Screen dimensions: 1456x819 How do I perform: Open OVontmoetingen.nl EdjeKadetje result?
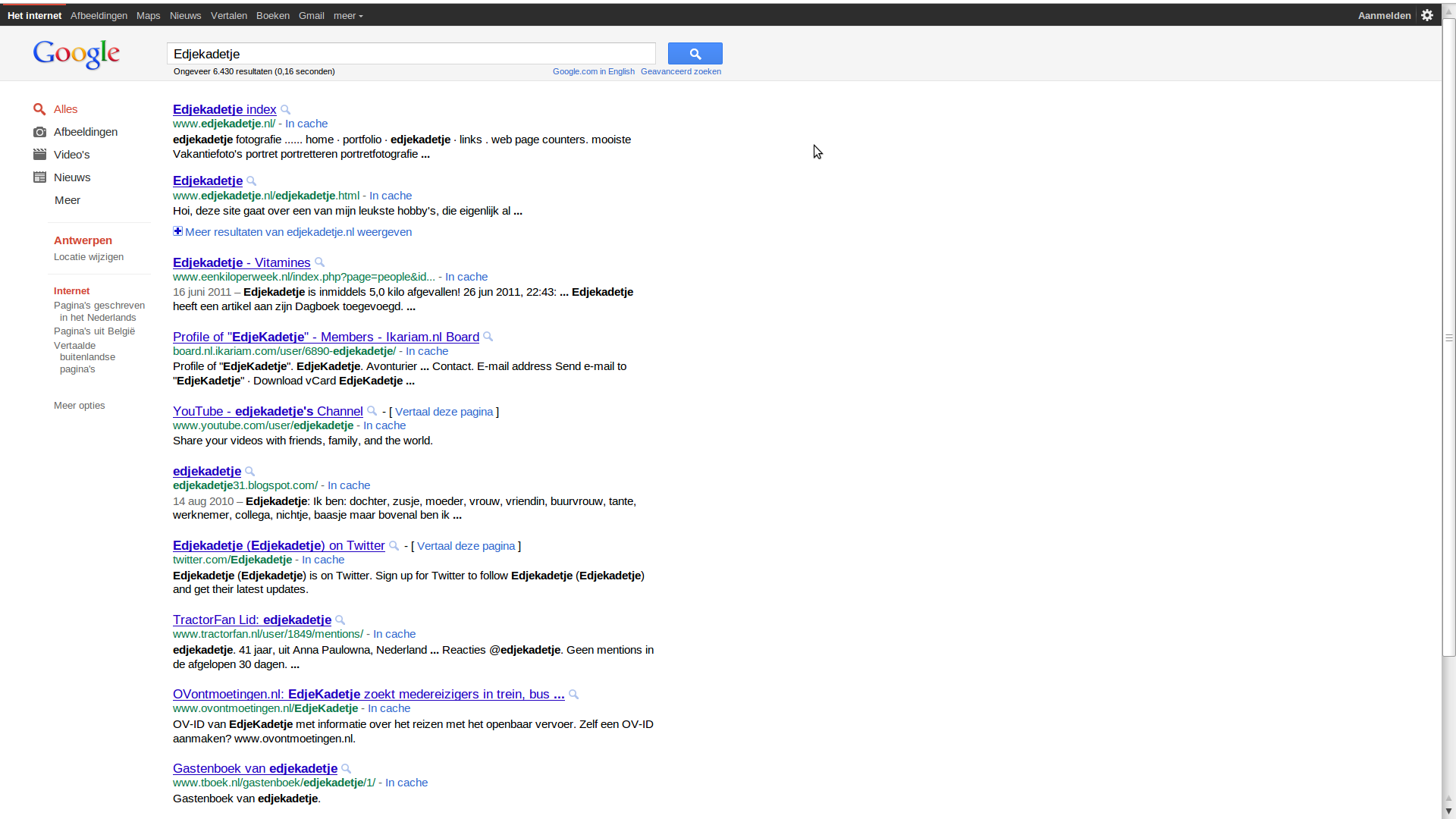point(369,694)
